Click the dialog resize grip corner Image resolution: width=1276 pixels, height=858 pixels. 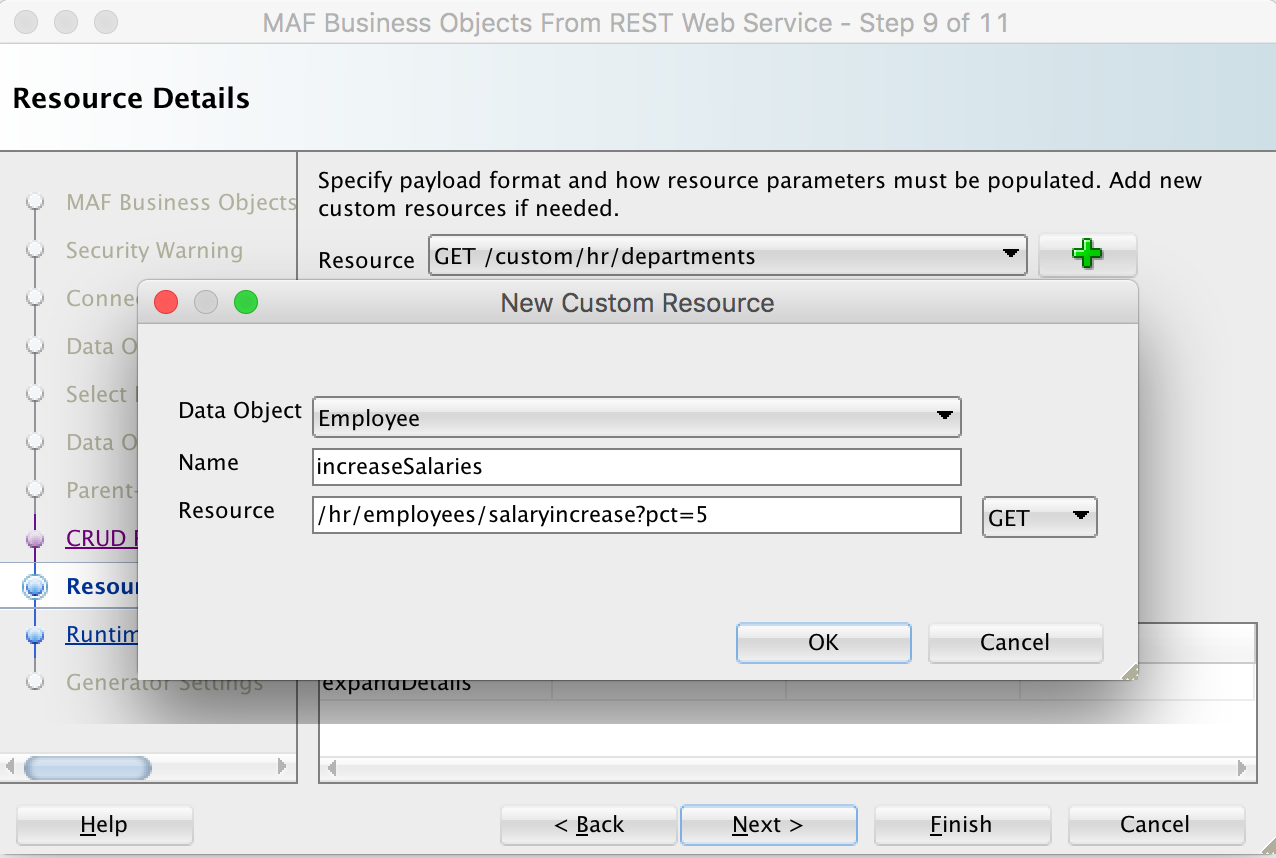[1130, 673]
